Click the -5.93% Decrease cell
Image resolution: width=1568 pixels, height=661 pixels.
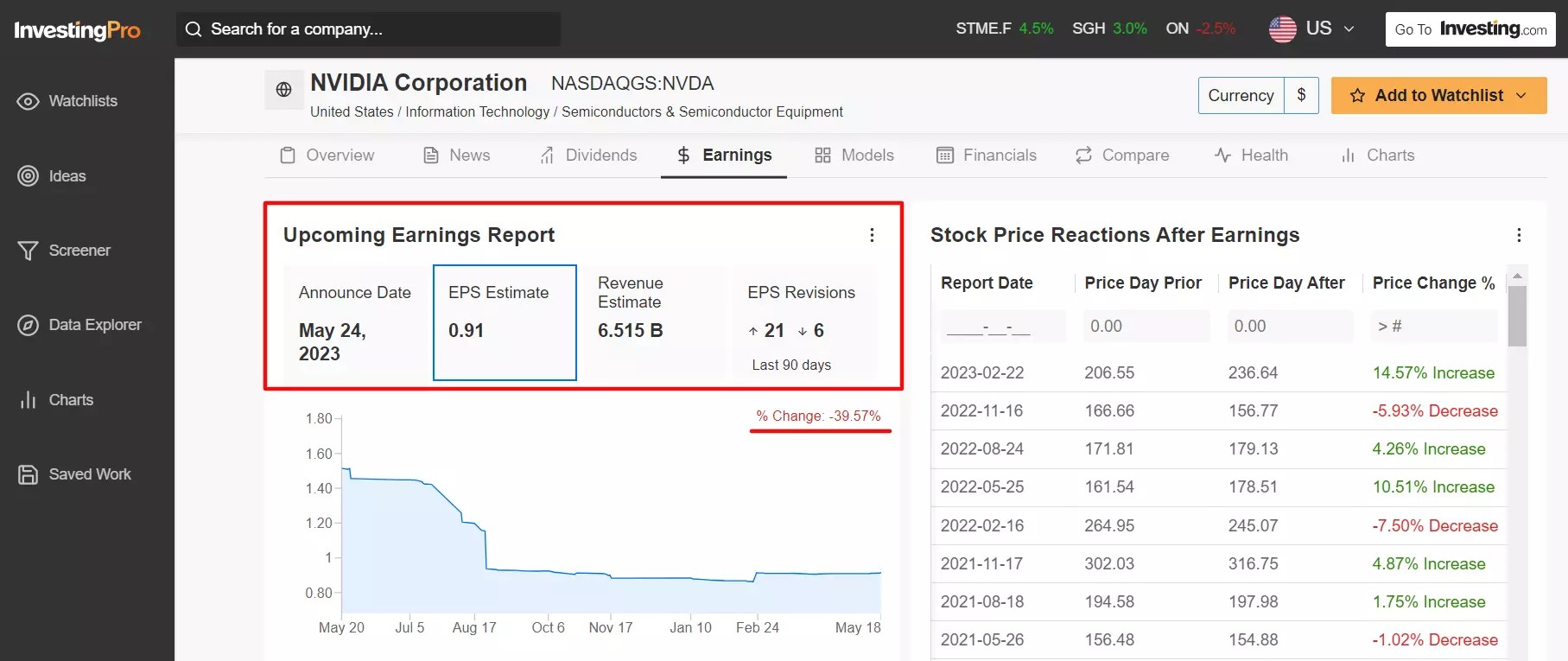tap(1435, 411)
